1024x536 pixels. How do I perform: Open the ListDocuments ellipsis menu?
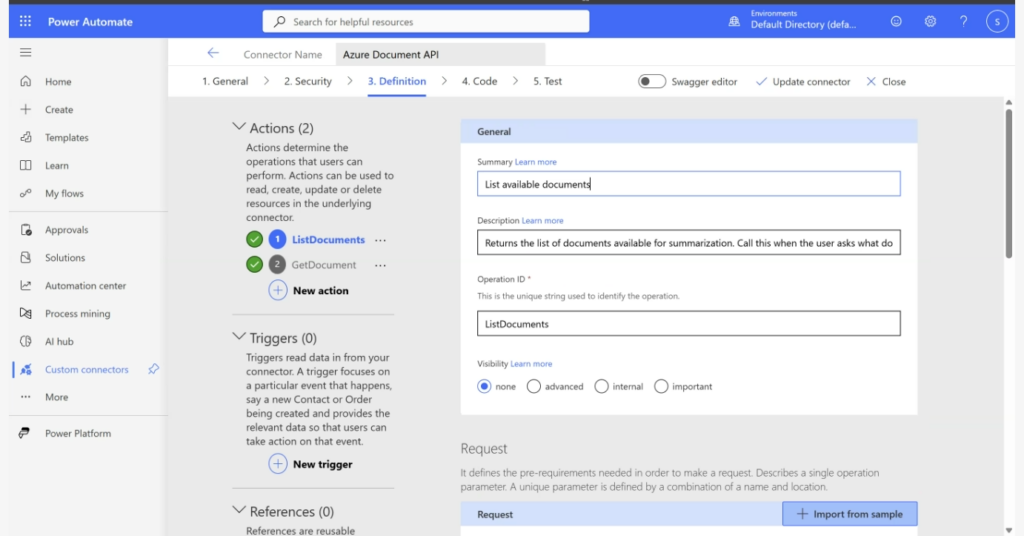pyautogui.click(x=380, y=240)
